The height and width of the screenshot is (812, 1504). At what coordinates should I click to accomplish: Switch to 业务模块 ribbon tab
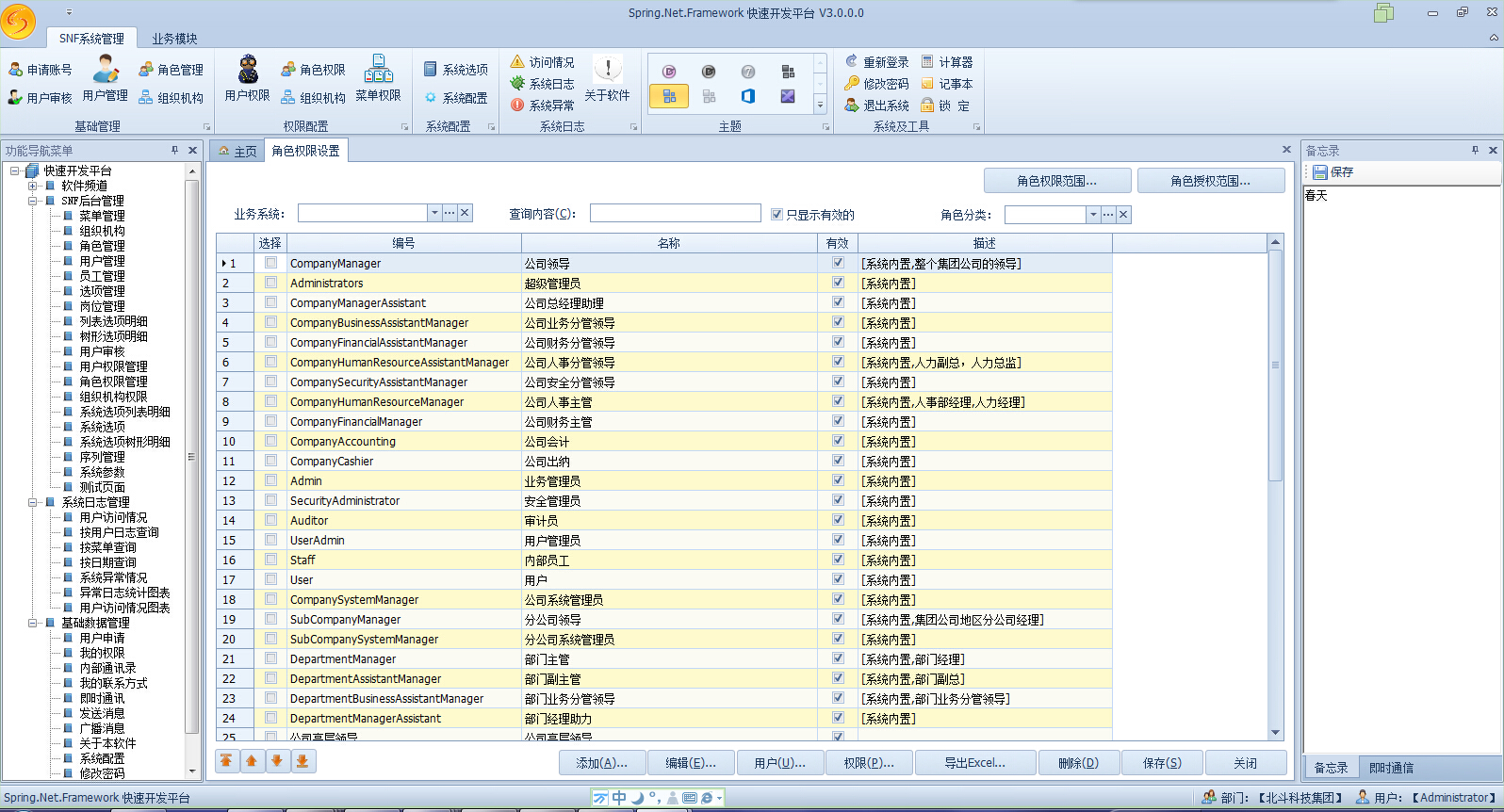(174, 39)
